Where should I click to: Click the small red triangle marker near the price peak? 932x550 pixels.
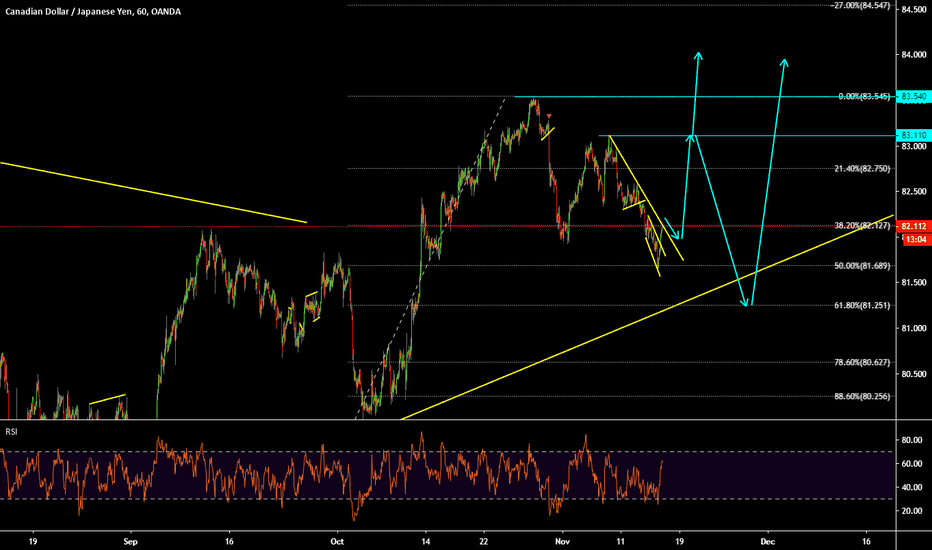[549, 116]
